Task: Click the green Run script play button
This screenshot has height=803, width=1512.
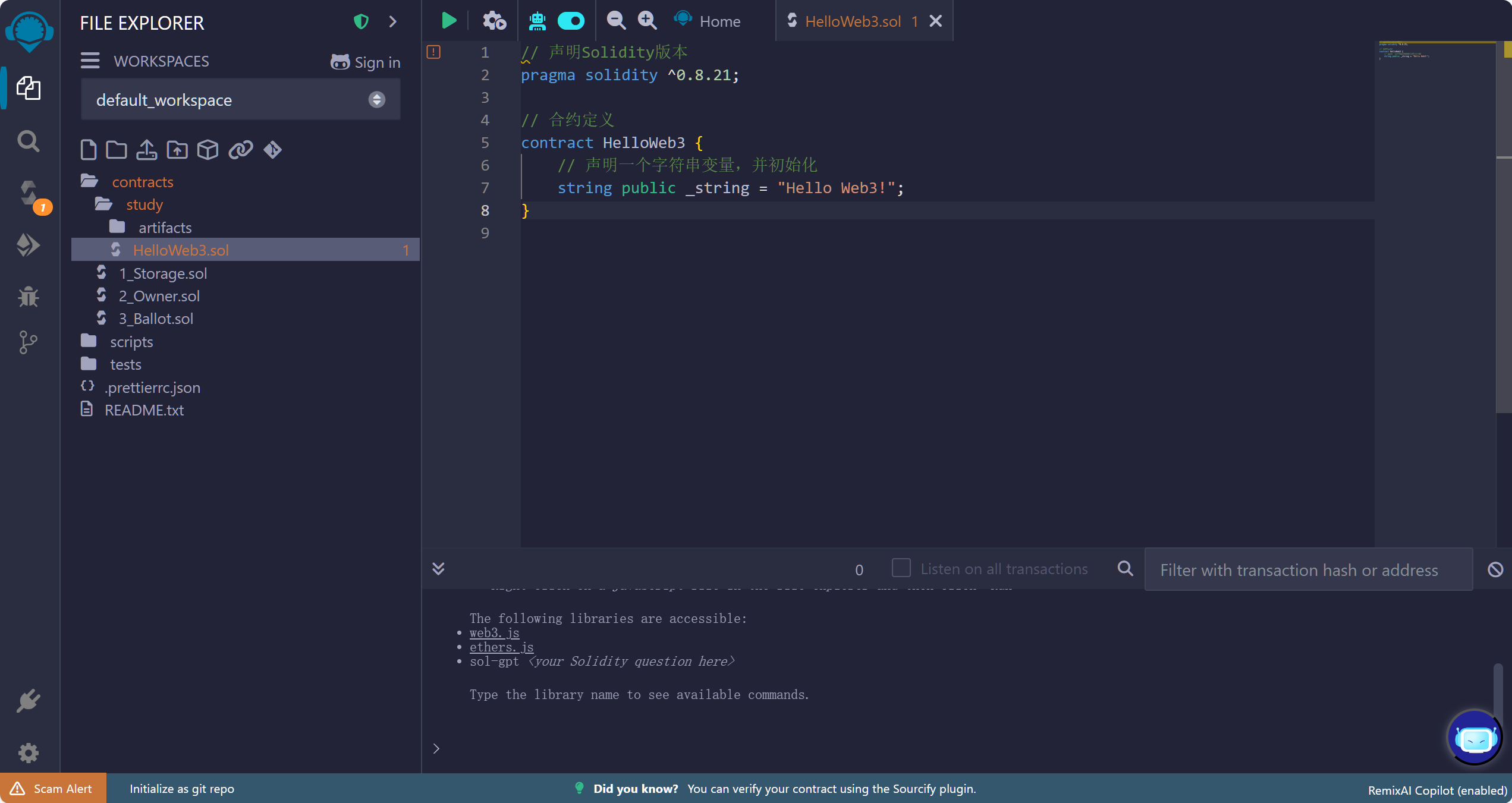Action: pos(449,21)
